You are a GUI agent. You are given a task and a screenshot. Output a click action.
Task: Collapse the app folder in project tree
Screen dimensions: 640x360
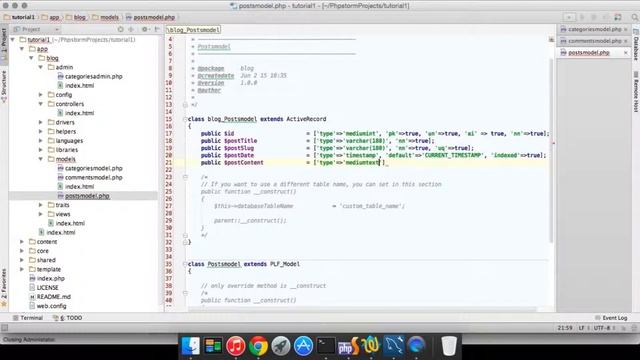tap(22, 49)
